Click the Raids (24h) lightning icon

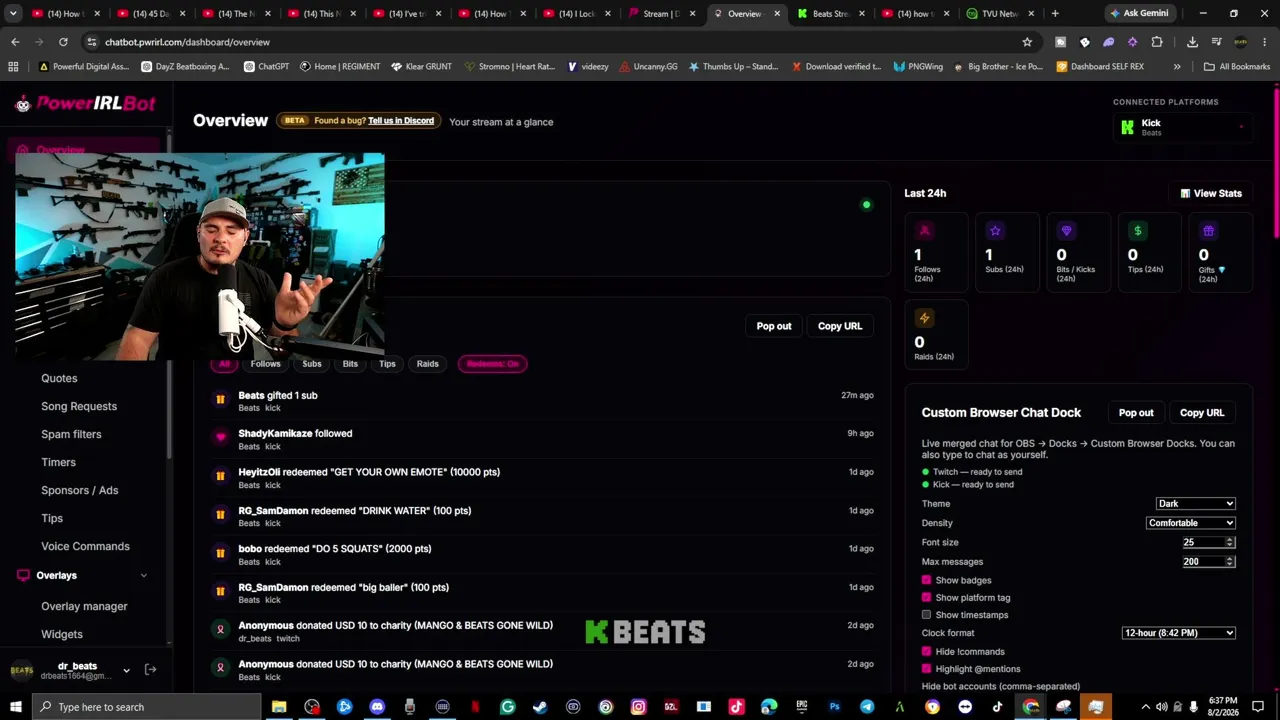point(924,318)
